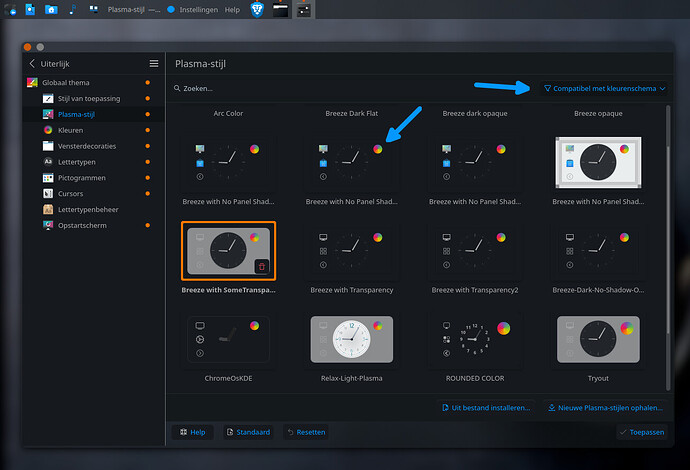Select the Tryout theme thumbnail
690x470 pixels.
(x=598, y=339)
